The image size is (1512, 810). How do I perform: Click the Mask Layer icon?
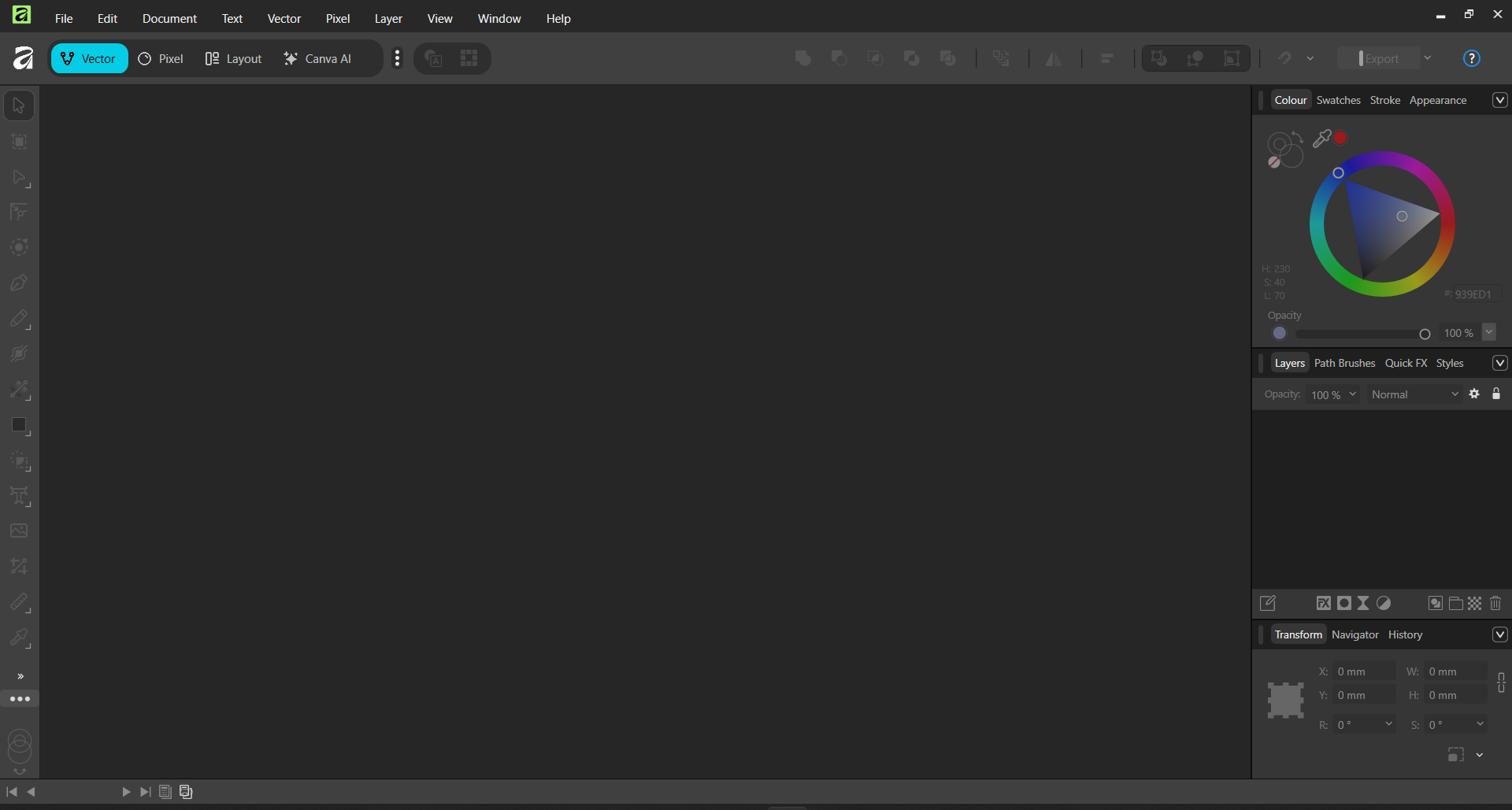(x=1344, y=603)
